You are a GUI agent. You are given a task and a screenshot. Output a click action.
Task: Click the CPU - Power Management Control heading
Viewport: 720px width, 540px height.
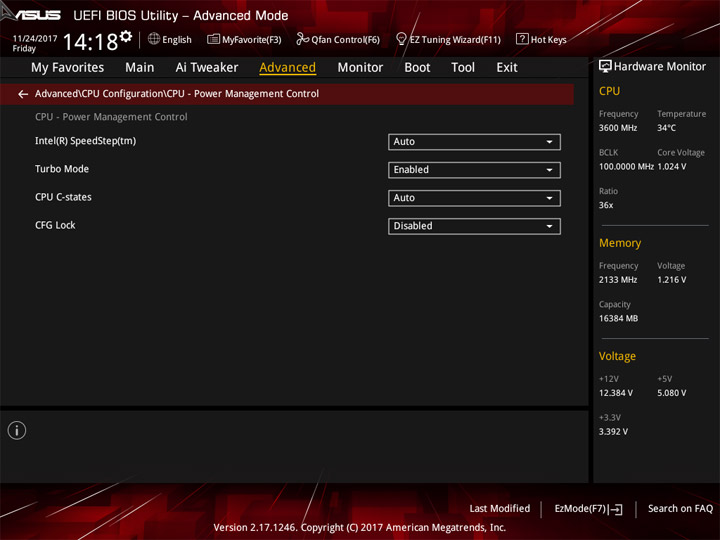tap(111, 117)
